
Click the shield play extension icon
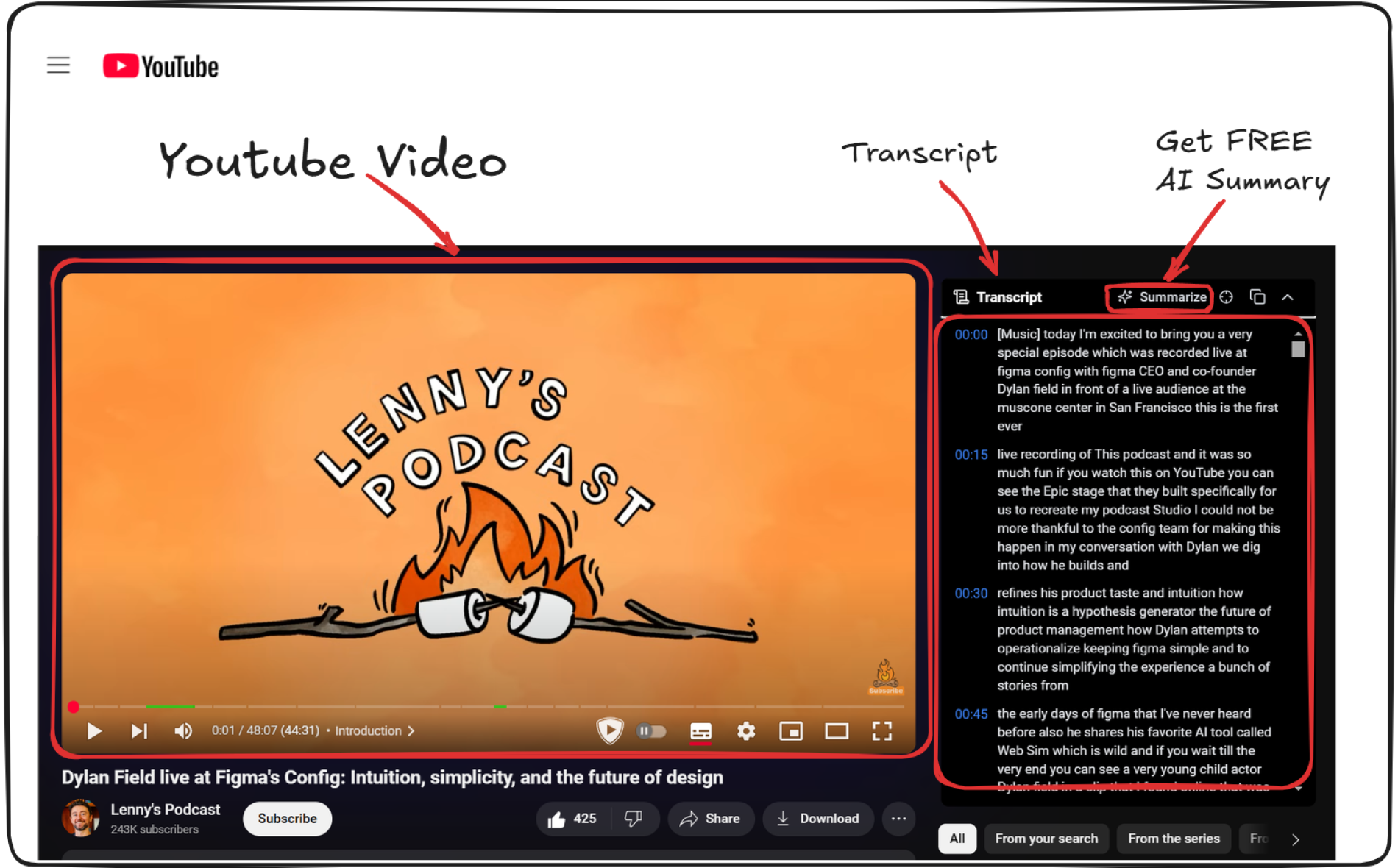[609, 730]
